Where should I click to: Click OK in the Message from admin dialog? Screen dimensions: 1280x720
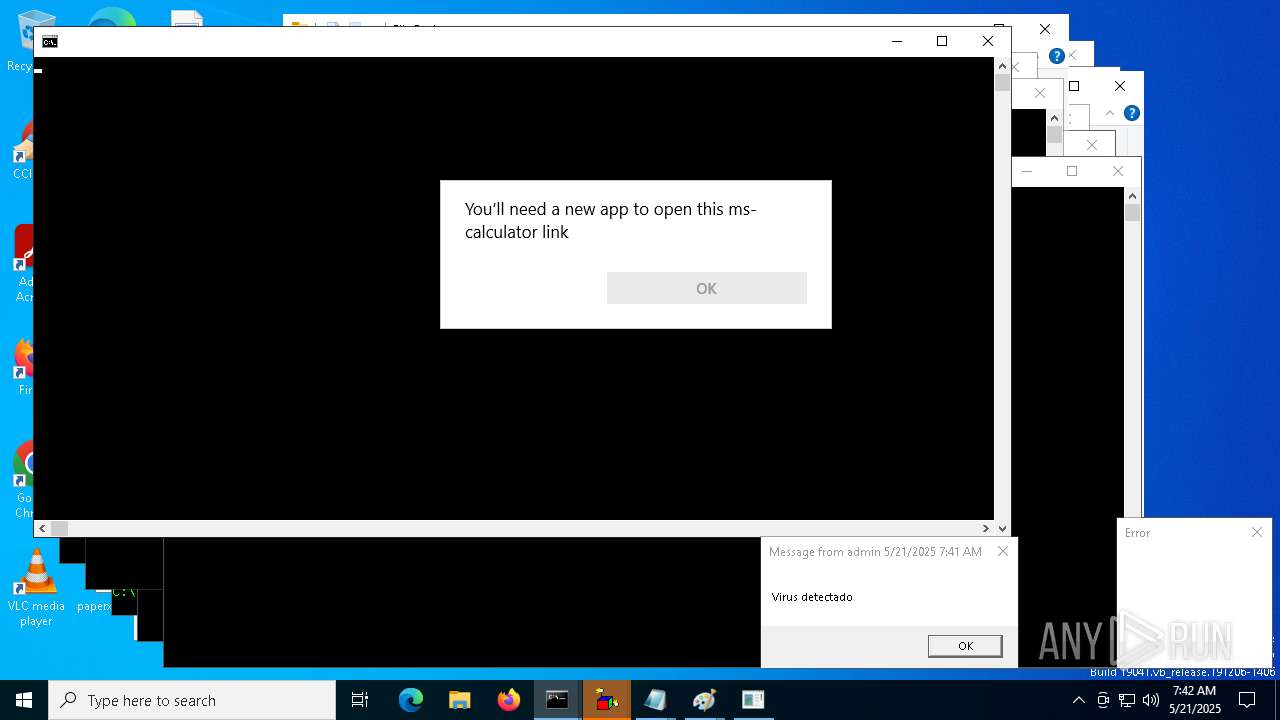pyautogui.click(x=965, y=646)
